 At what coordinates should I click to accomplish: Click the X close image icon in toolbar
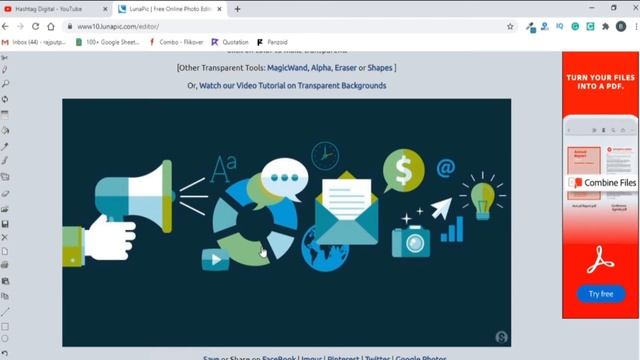5,237
